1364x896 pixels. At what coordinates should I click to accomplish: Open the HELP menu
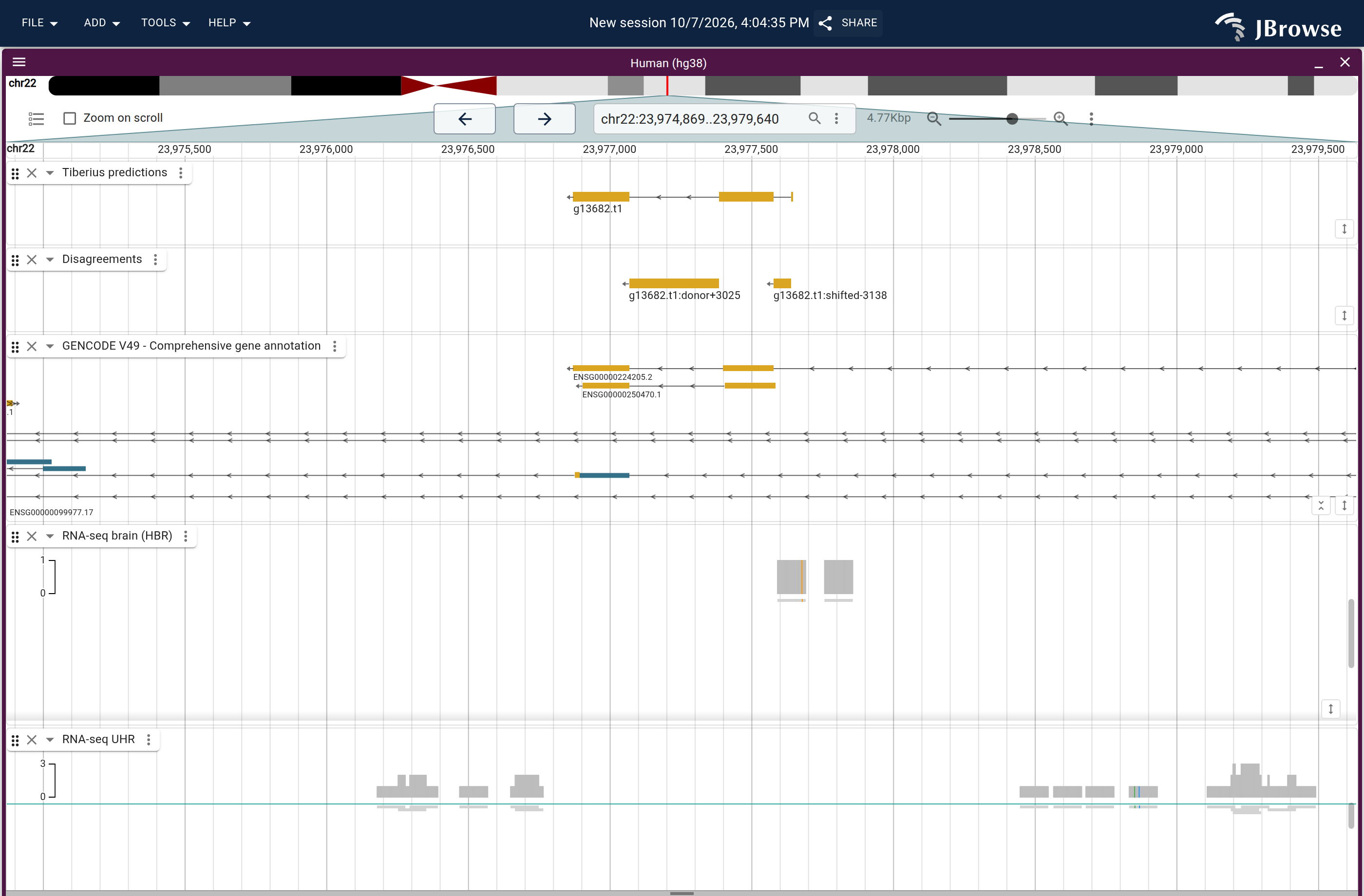coord(229,23)
